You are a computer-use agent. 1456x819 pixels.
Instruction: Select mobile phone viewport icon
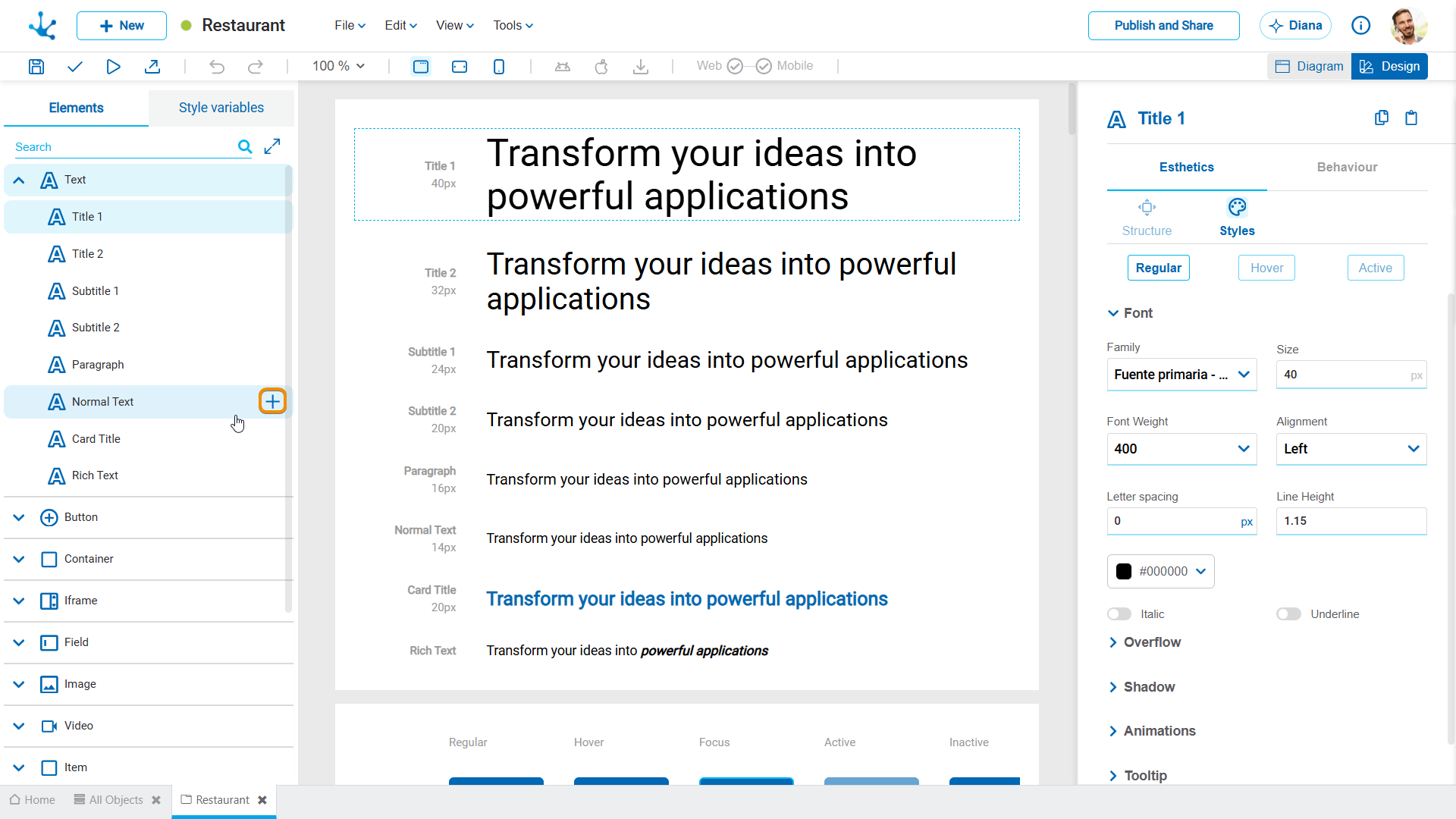click(x=499, y=67)
